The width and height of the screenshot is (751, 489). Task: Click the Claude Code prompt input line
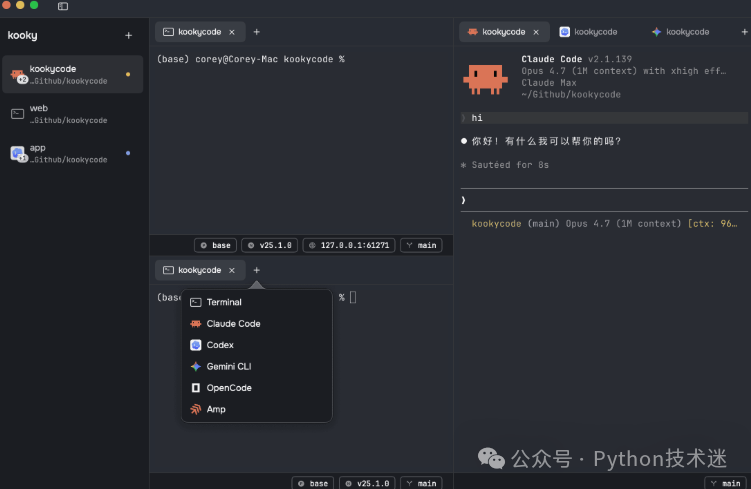[x=604, y=200]
